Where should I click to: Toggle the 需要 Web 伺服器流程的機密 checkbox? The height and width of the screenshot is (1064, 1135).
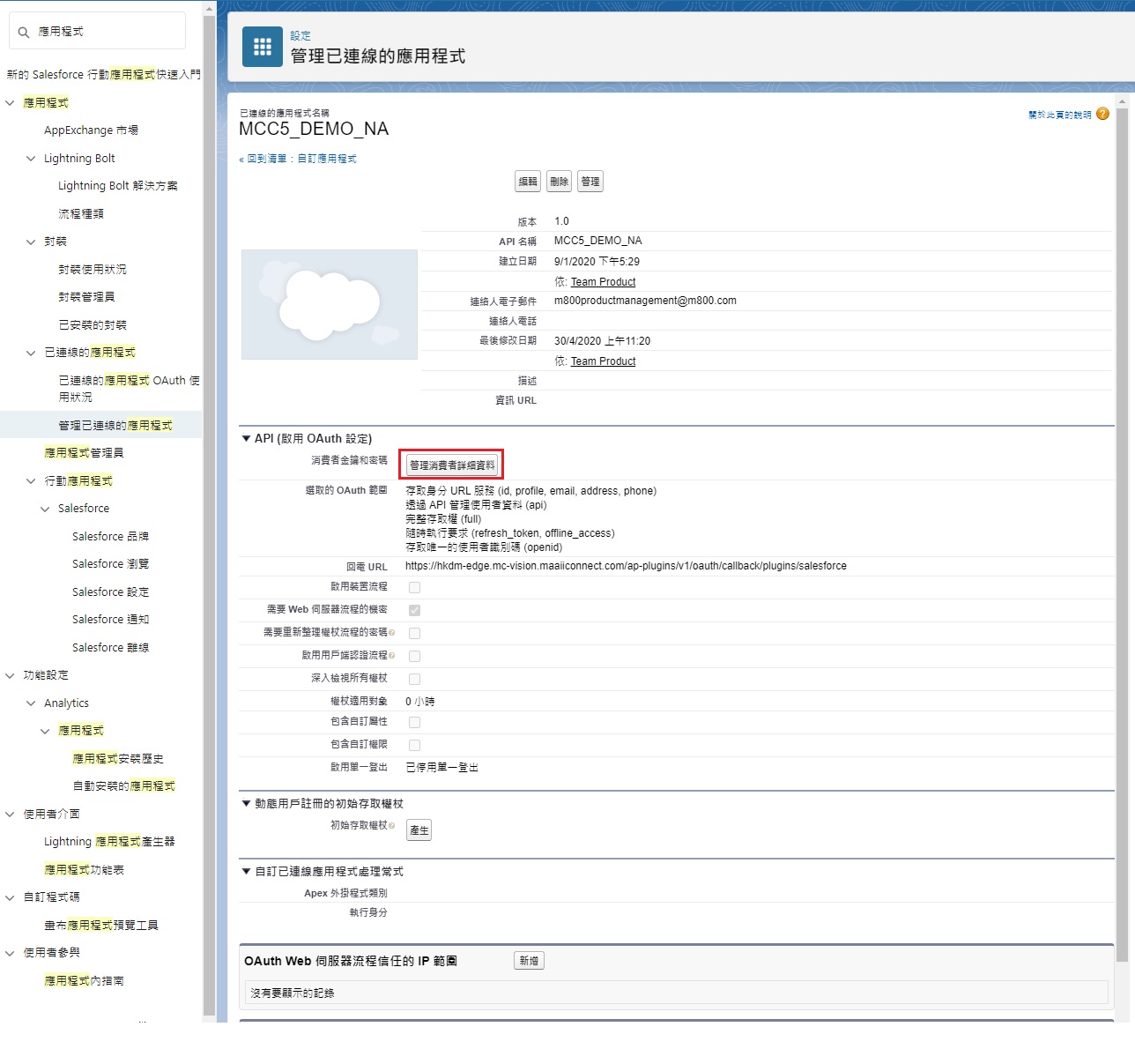(414, 610)
